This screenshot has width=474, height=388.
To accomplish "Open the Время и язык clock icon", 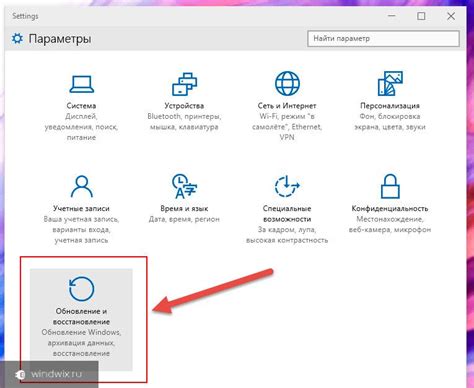I will click(x=184, y=186).
